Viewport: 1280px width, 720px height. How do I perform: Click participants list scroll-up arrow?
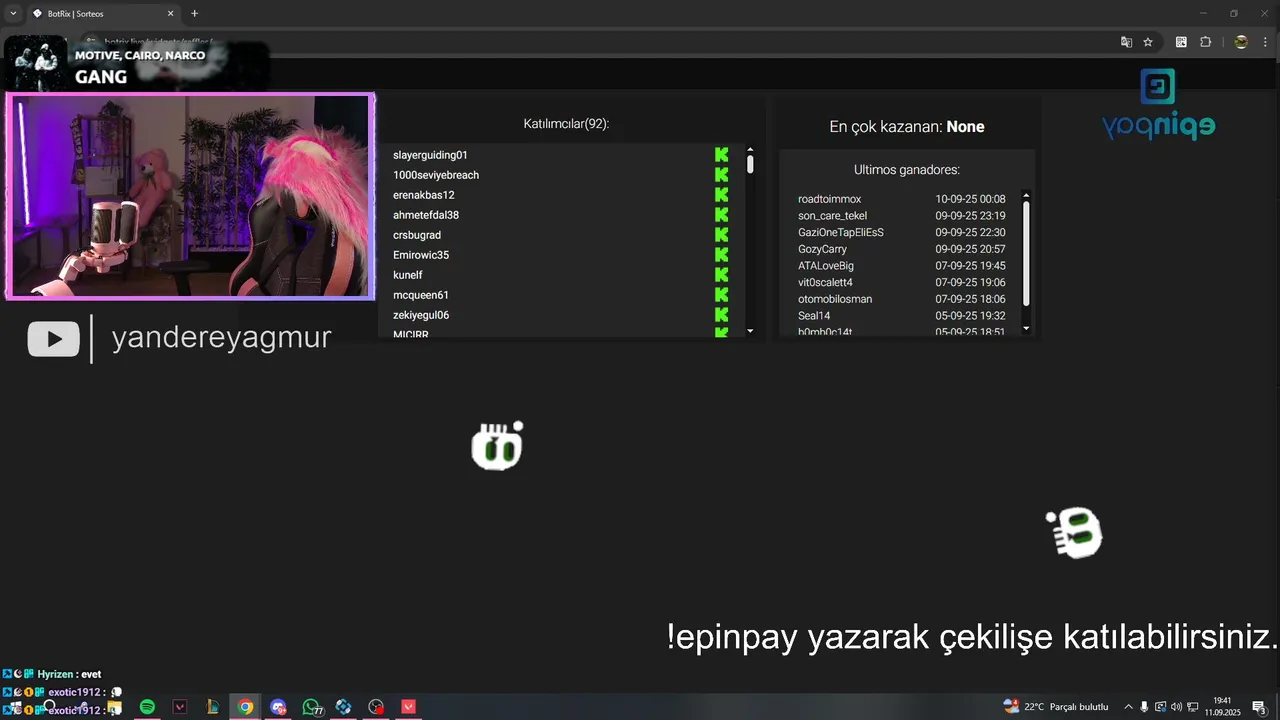(750, 150)
